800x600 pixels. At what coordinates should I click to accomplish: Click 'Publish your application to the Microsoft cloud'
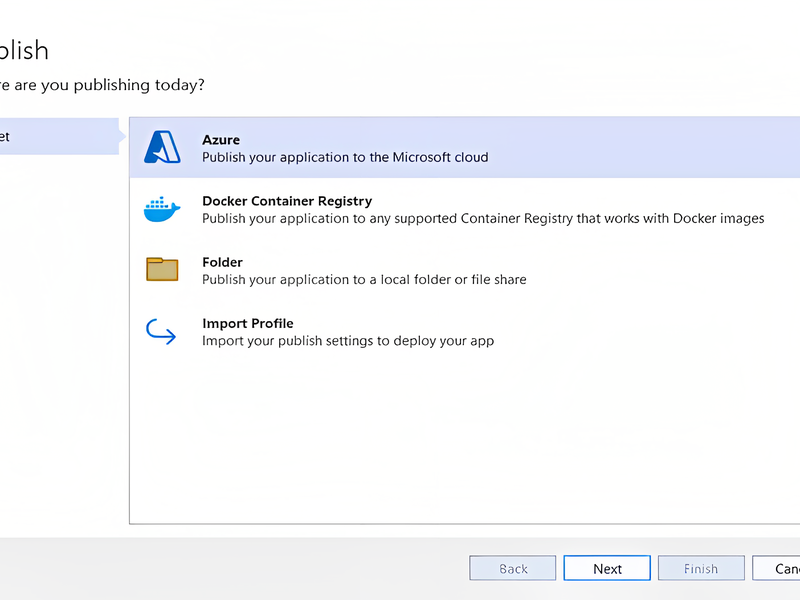pos(345,157)
